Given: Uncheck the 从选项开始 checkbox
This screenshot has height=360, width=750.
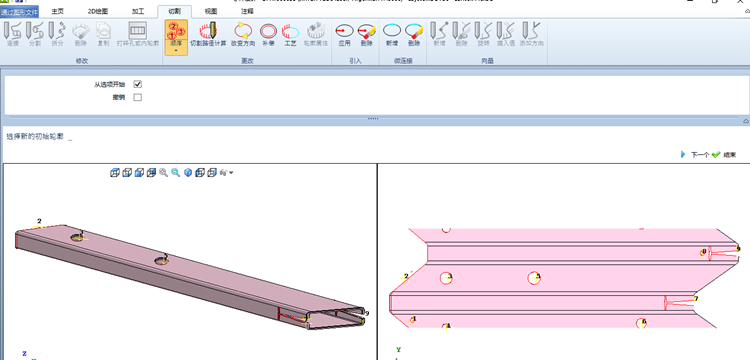Looking at the screenshot, I should [x=138, y=85].
